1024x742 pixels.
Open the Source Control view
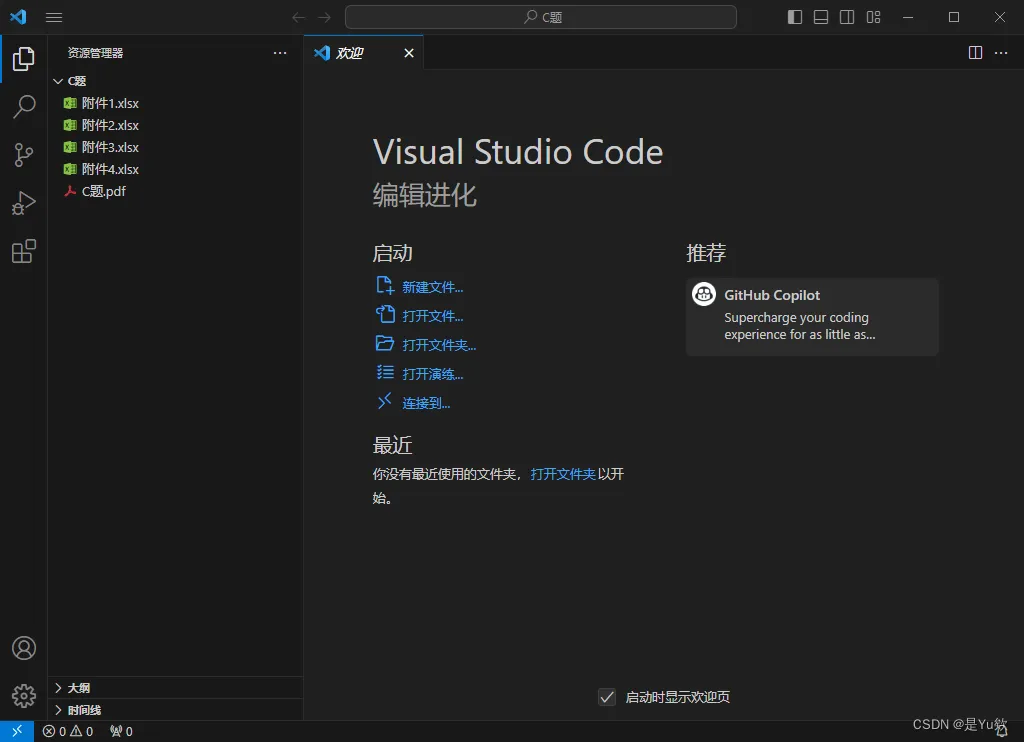coord(24,155)
